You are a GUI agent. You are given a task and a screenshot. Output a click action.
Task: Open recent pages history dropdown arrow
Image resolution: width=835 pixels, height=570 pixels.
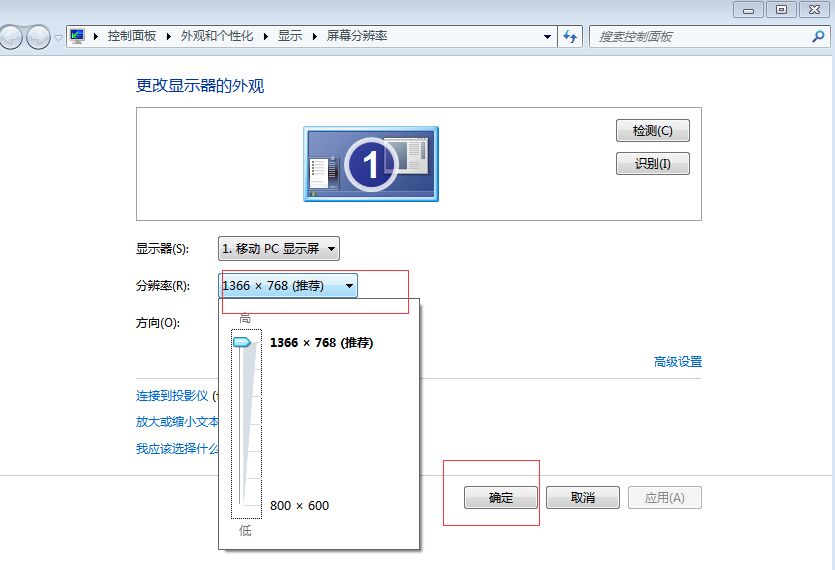(x=58, y=37)
